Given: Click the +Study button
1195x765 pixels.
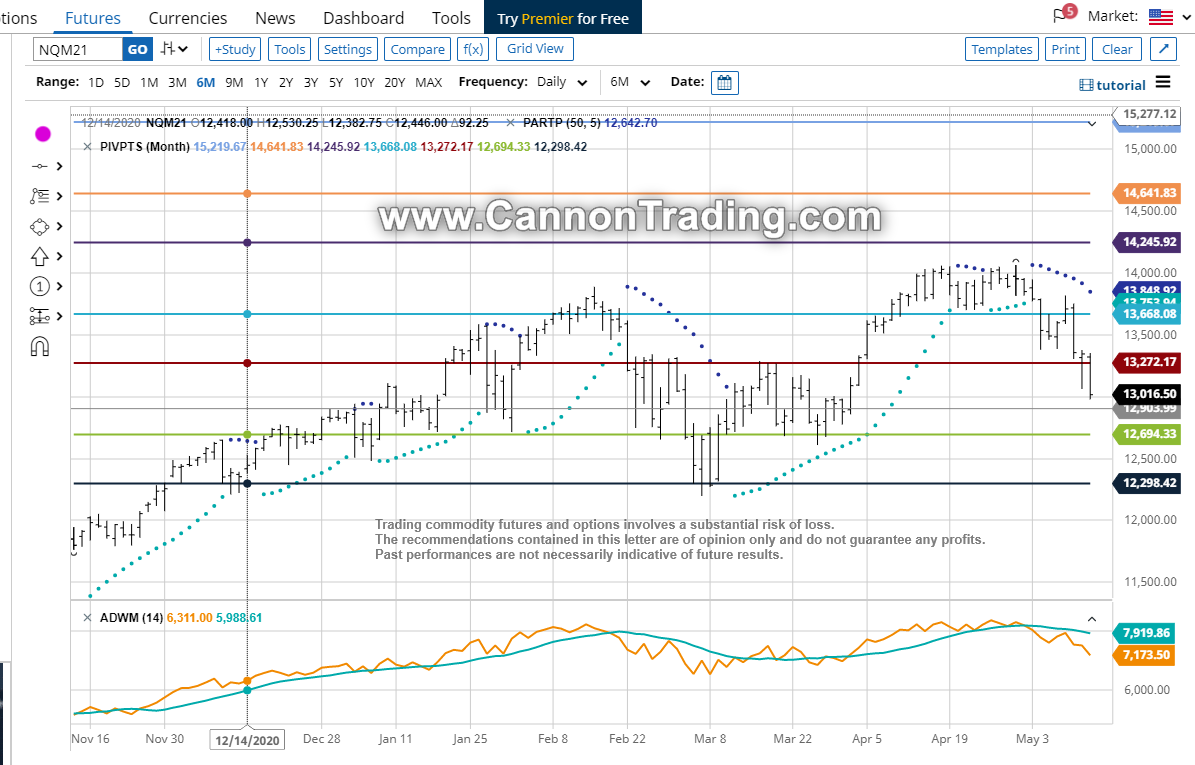Looking at the screenshot, I should point(235,49).
